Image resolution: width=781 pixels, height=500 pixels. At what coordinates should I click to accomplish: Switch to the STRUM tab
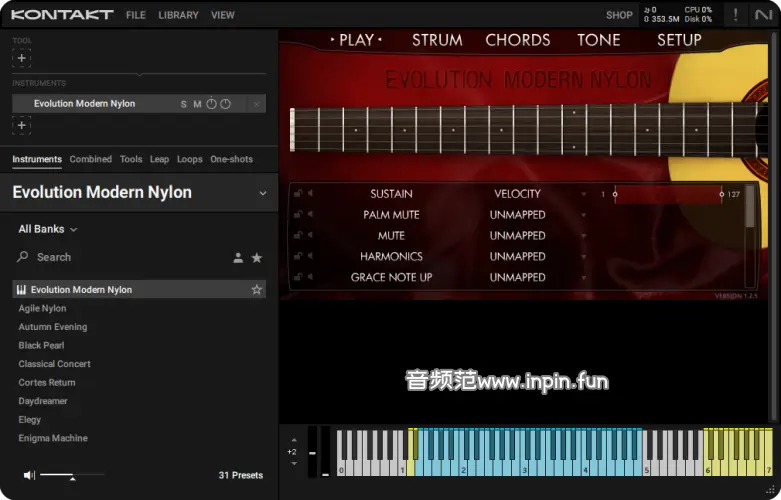(x=437, y=40)
